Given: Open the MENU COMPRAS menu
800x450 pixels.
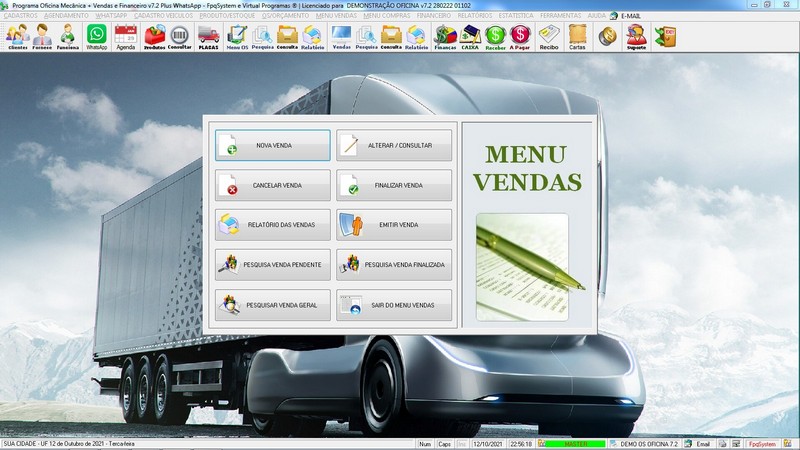Looking at the screenshot, I should pyautogui.click(x=387, y=16).
